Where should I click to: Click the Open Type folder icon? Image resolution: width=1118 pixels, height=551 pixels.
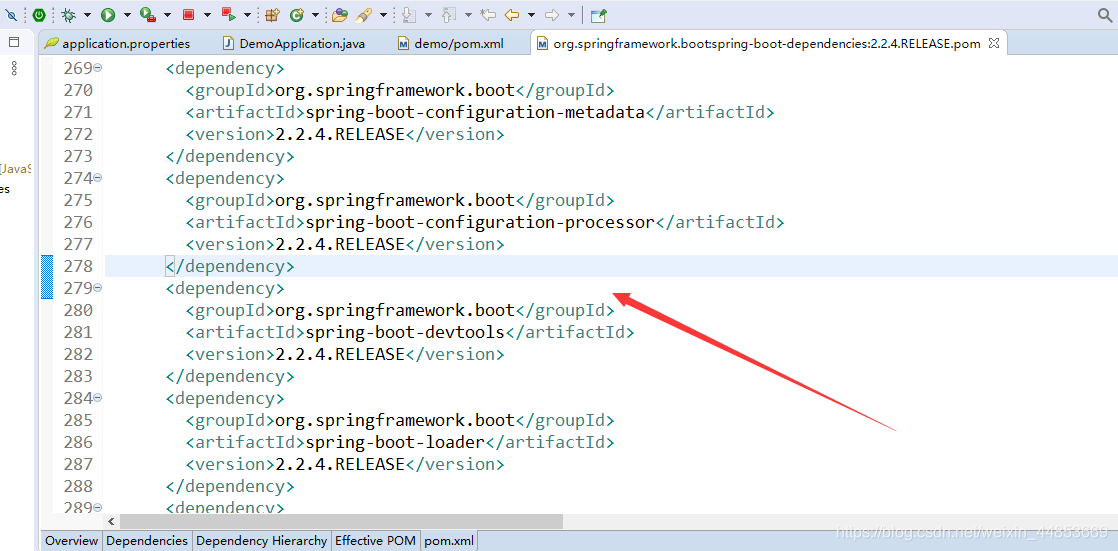340,14
